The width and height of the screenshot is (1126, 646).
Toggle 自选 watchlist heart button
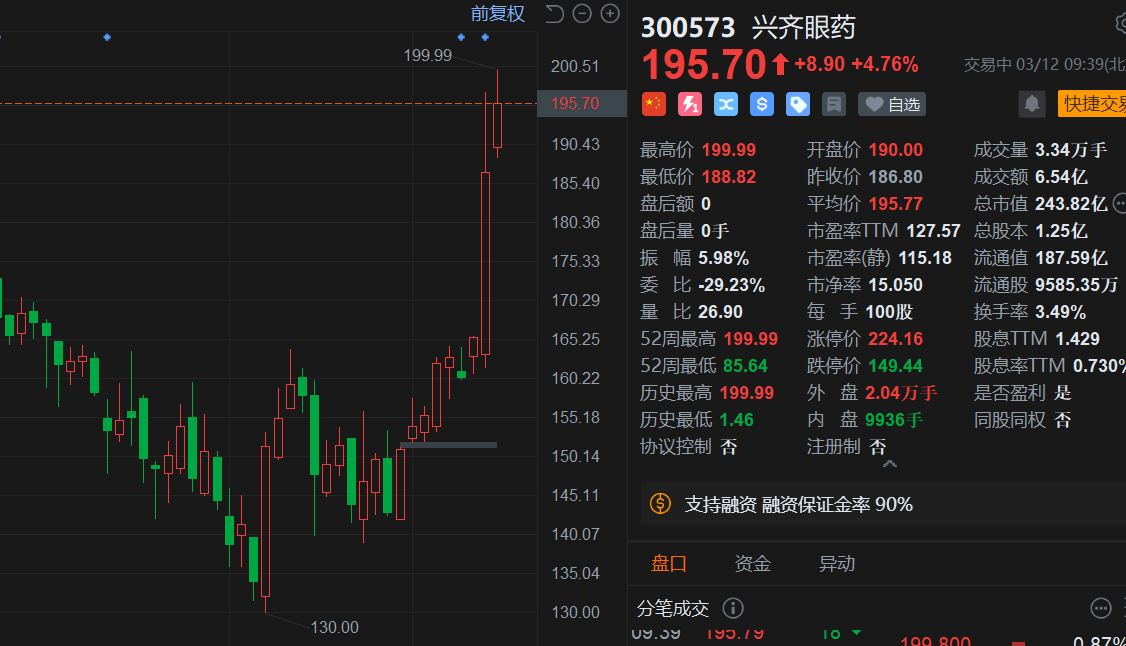click(892, 105)
